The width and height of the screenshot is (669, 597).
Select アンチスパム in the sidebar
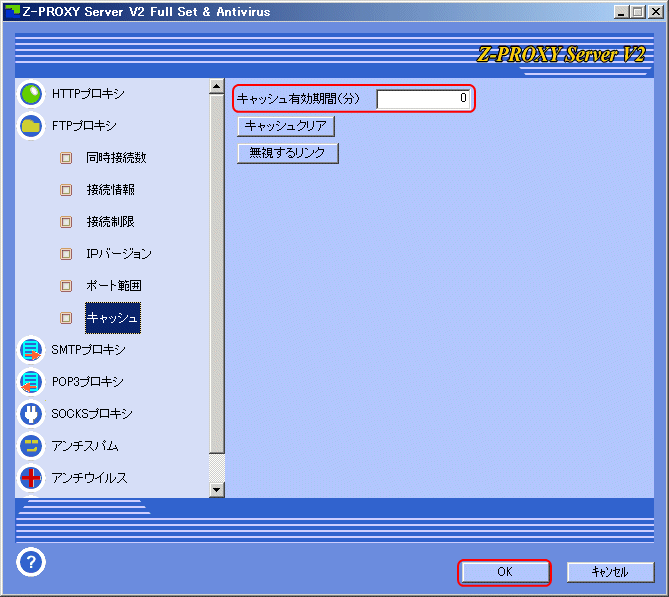85,446
